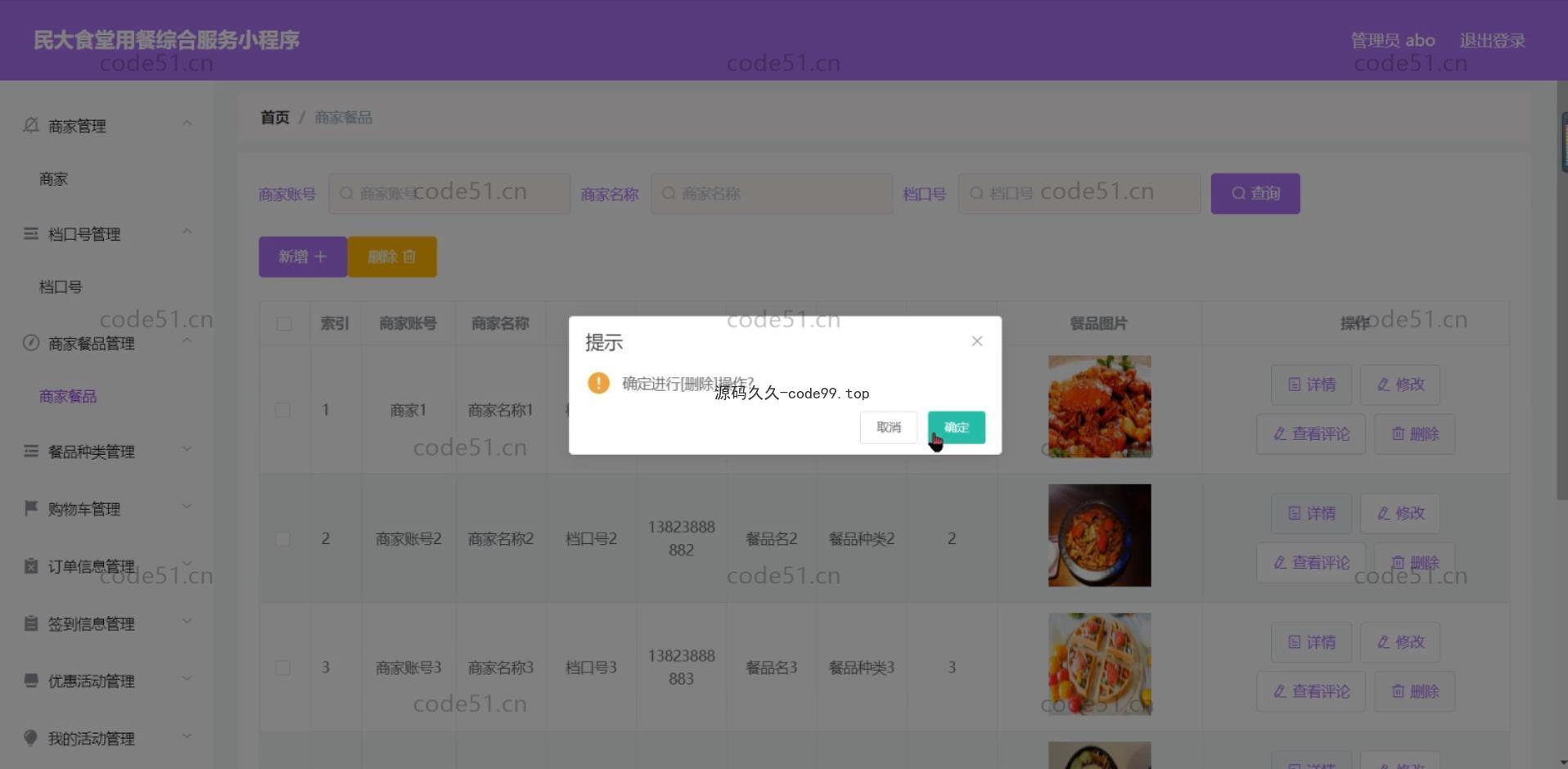The image size is (1568, 769).
Task: Open the dish thumbnail in row 2
Action: point(1100,535)
